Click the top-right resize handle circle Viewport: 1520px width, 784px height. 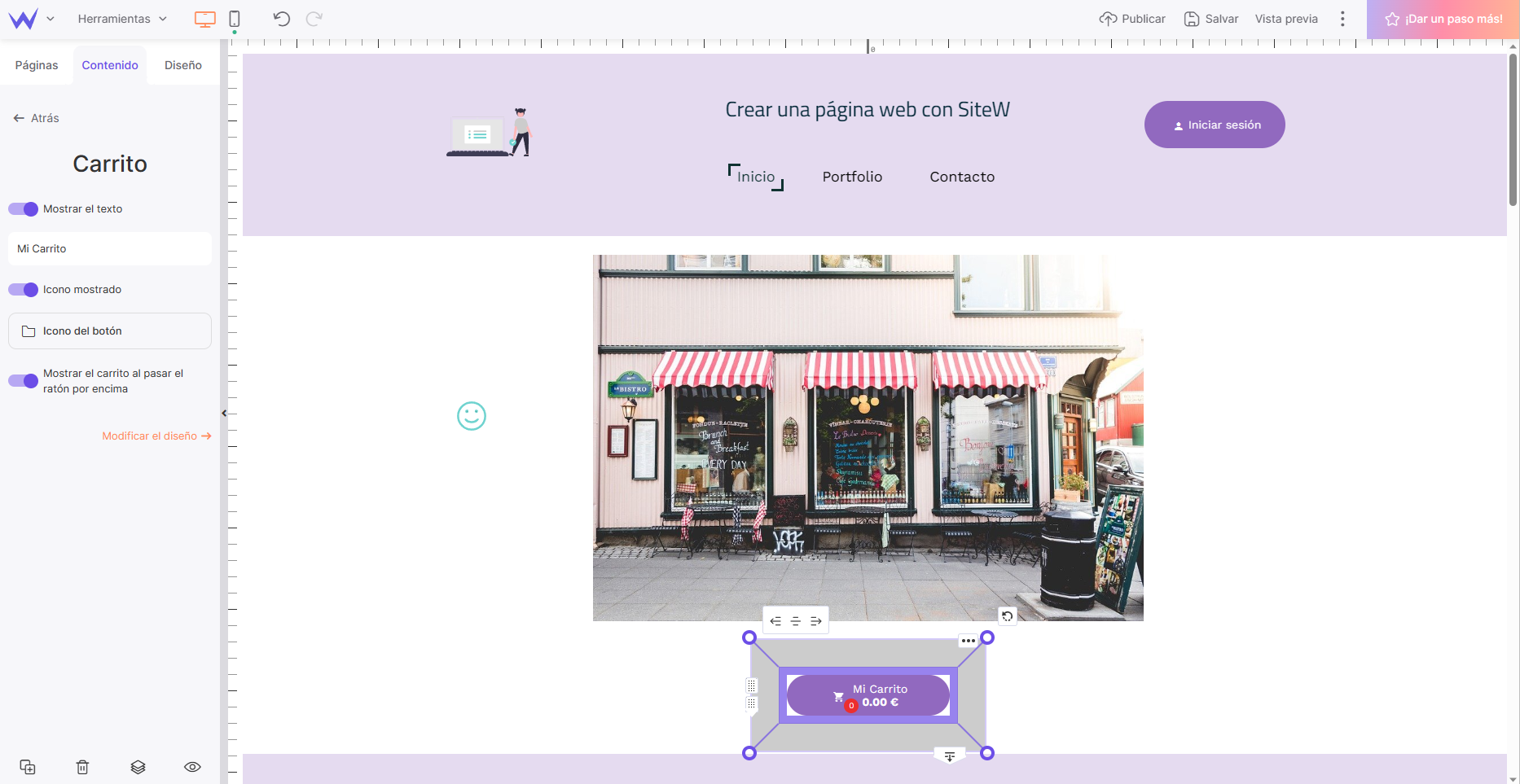pos(987,637)
